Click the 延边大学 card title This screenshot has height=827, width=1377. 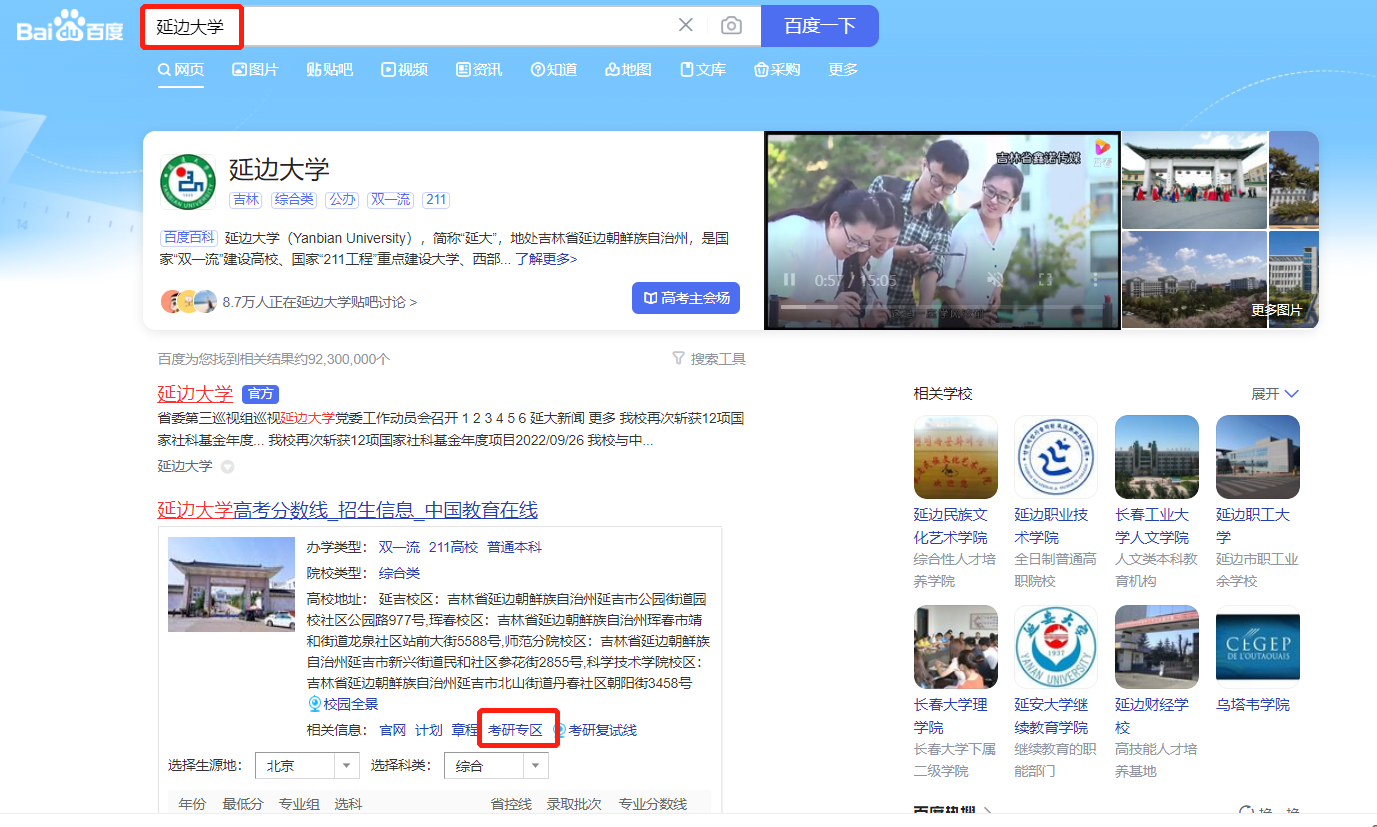279,168
